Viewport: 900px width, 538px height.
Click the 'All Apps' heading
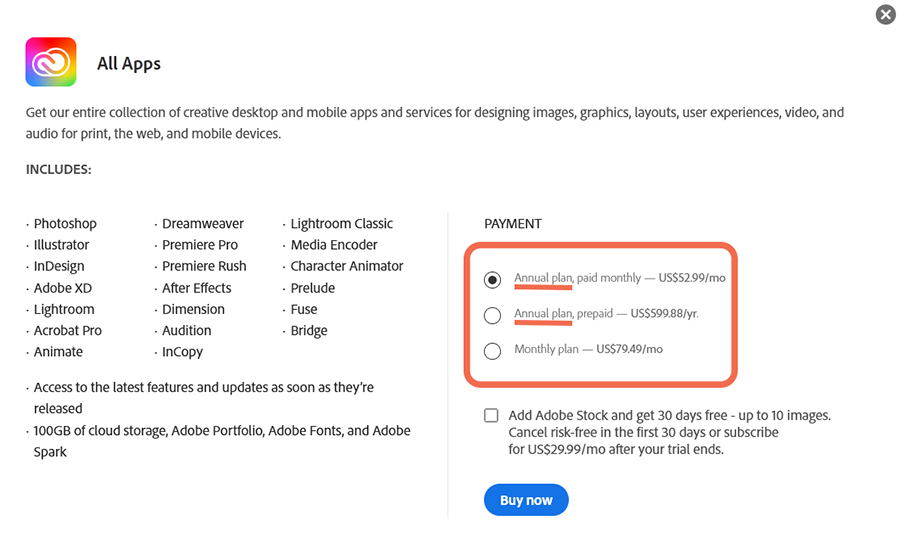[x=129, y=63]
